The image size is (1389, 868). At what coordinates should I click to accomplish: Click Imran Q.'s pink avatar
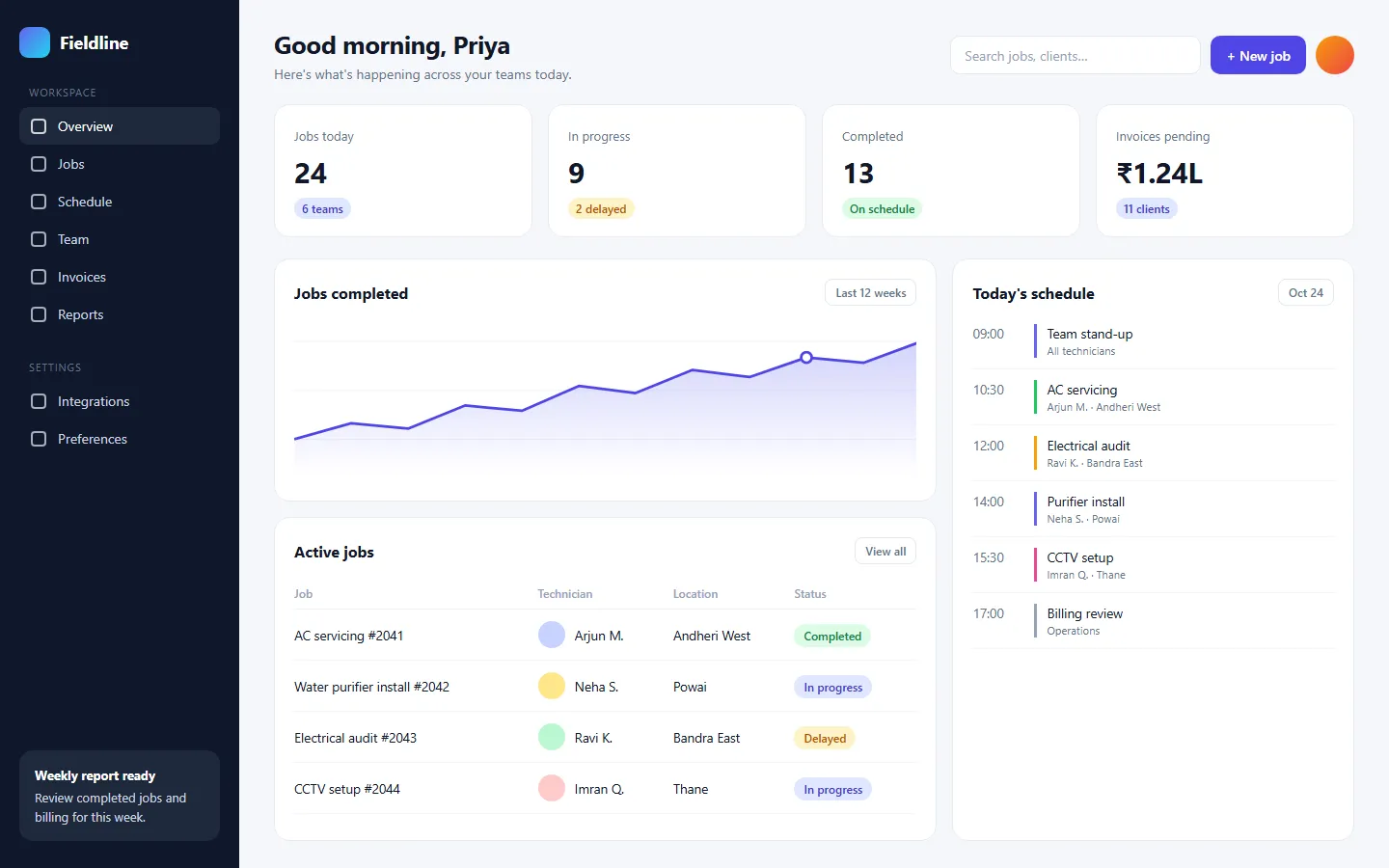[552, 788]
